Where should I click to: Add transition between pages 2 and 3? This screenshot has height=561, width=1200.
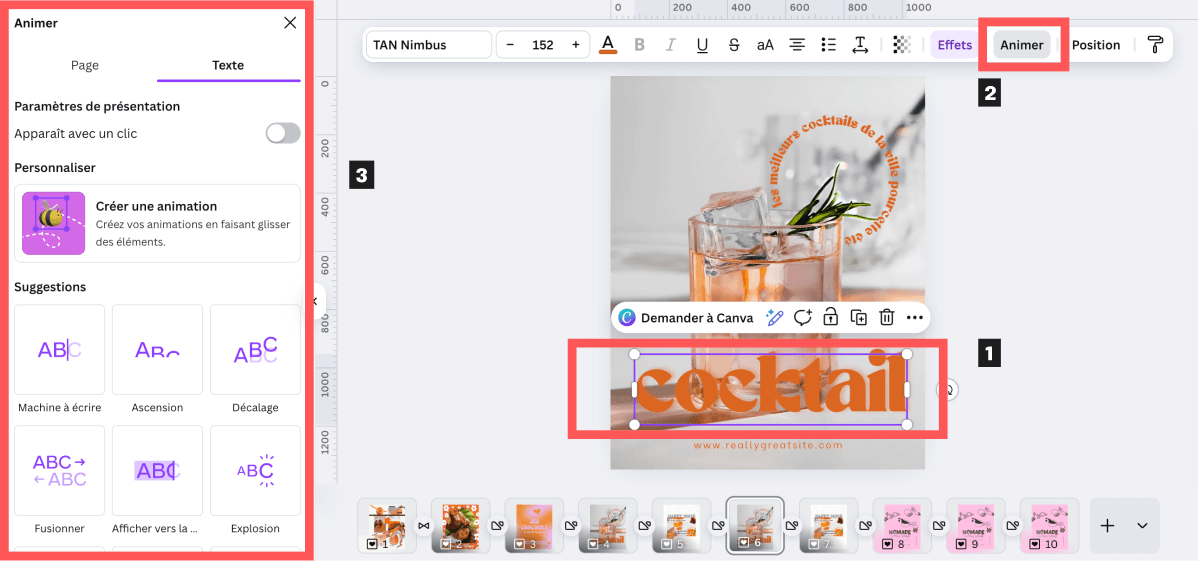[x=498, y=525]
